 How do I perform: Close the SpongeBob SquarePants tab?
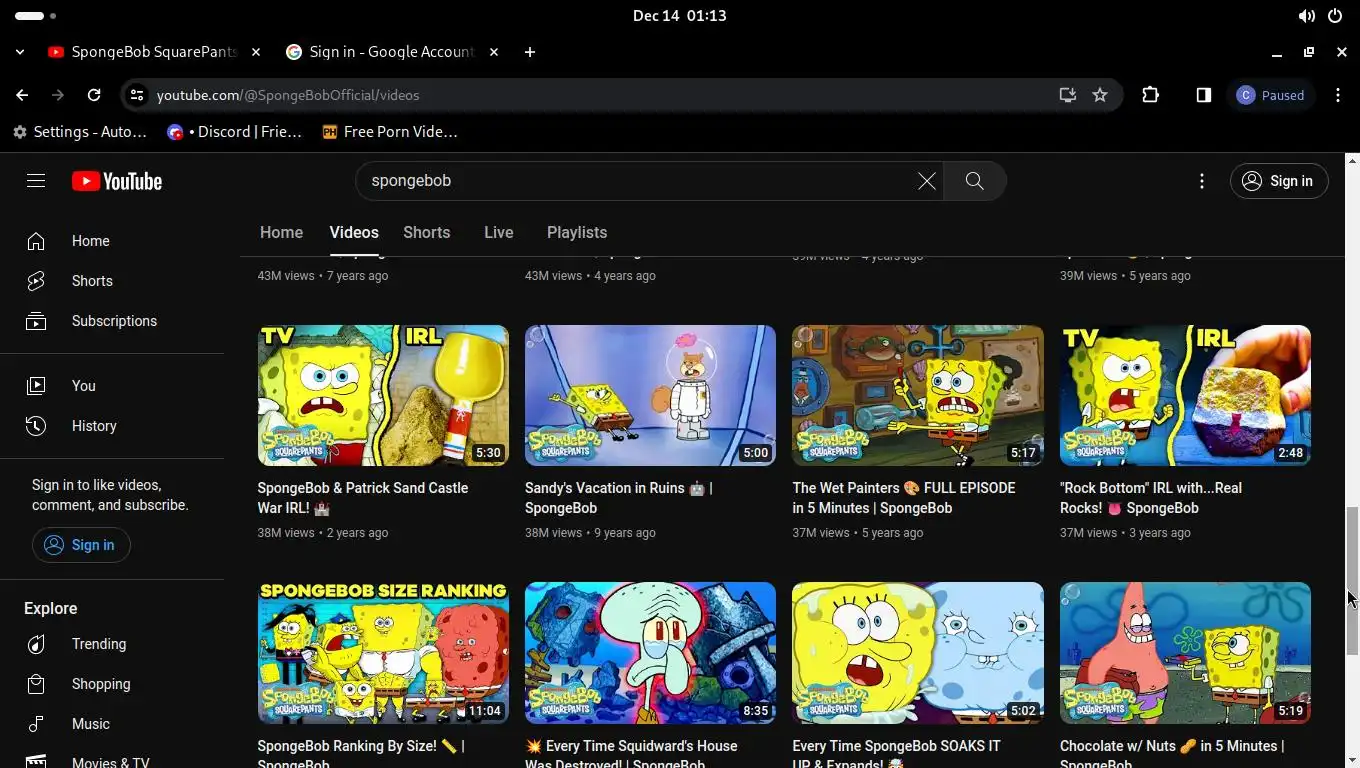[x=256, y=52]
